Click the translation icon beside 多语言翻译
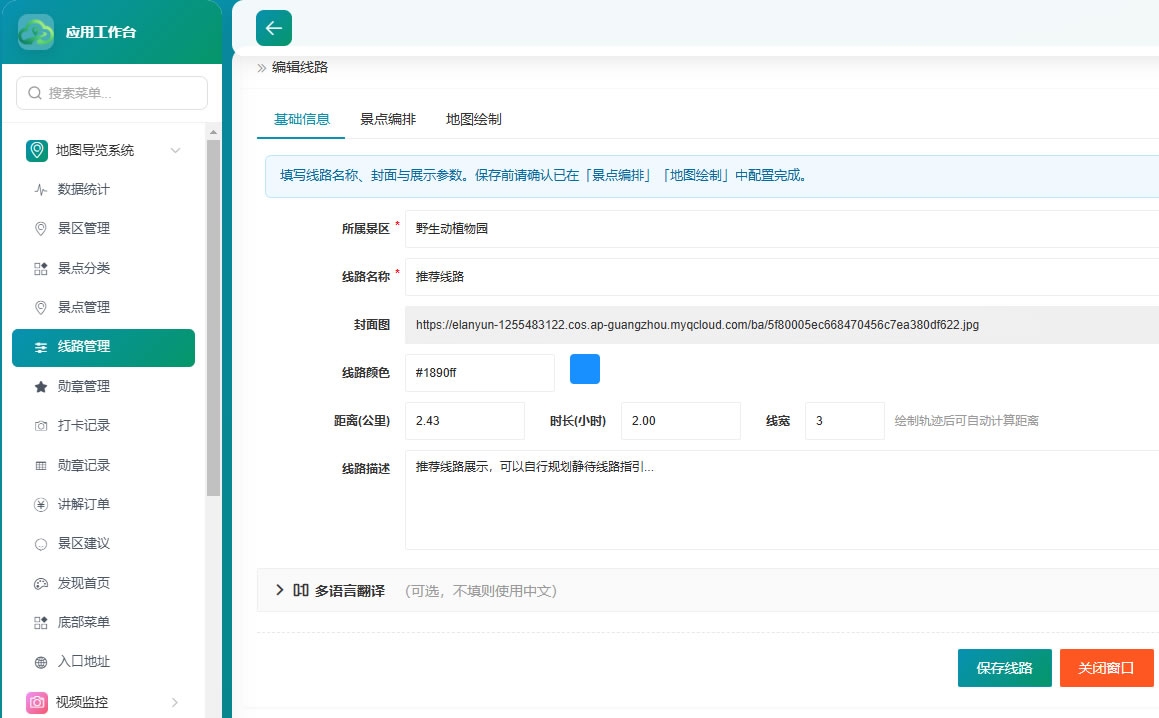Viewport: 1159px width, 718px height. (x=301, y=590)
